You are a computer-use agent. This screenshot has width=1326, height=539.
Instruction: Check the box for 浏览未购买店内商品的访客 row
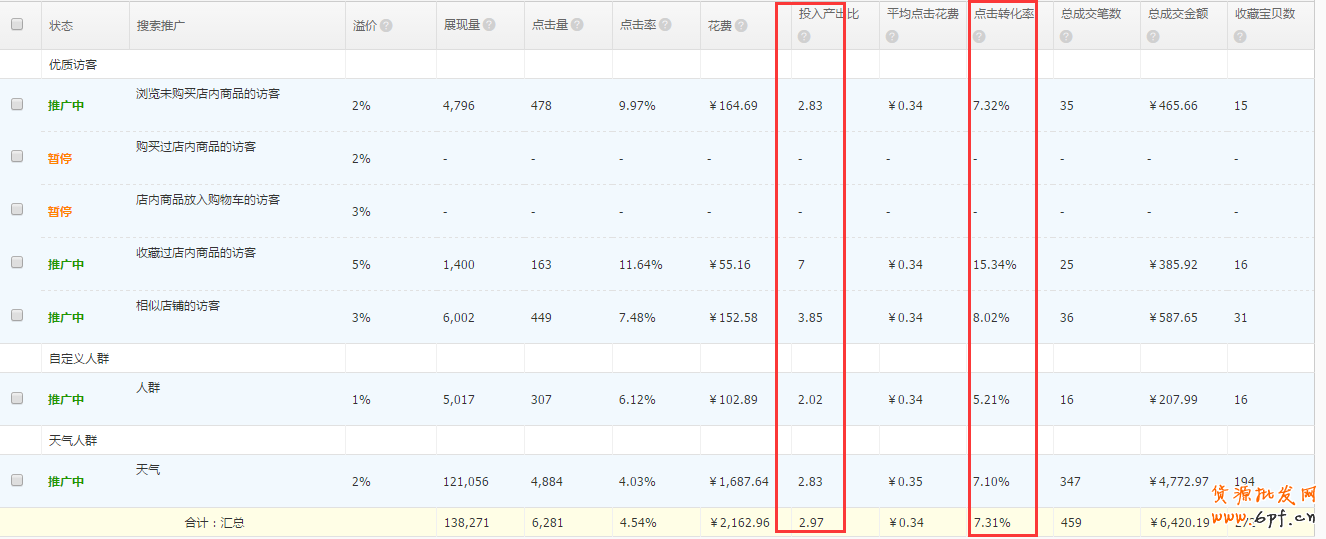tap(17, 104)
